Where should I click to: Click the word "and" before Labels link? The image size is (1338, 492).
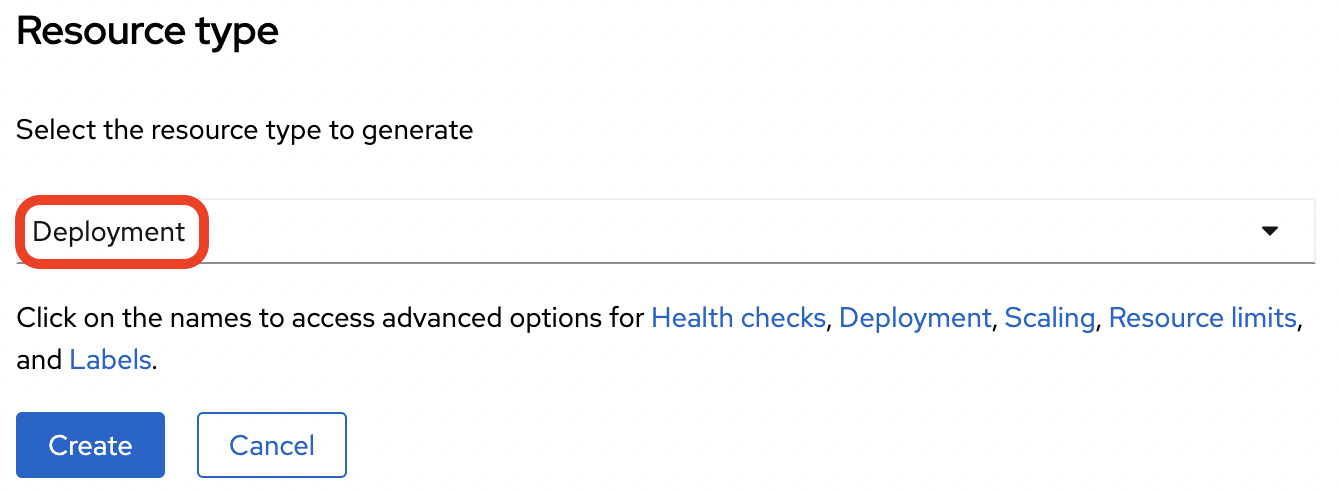tap(39, 360)
